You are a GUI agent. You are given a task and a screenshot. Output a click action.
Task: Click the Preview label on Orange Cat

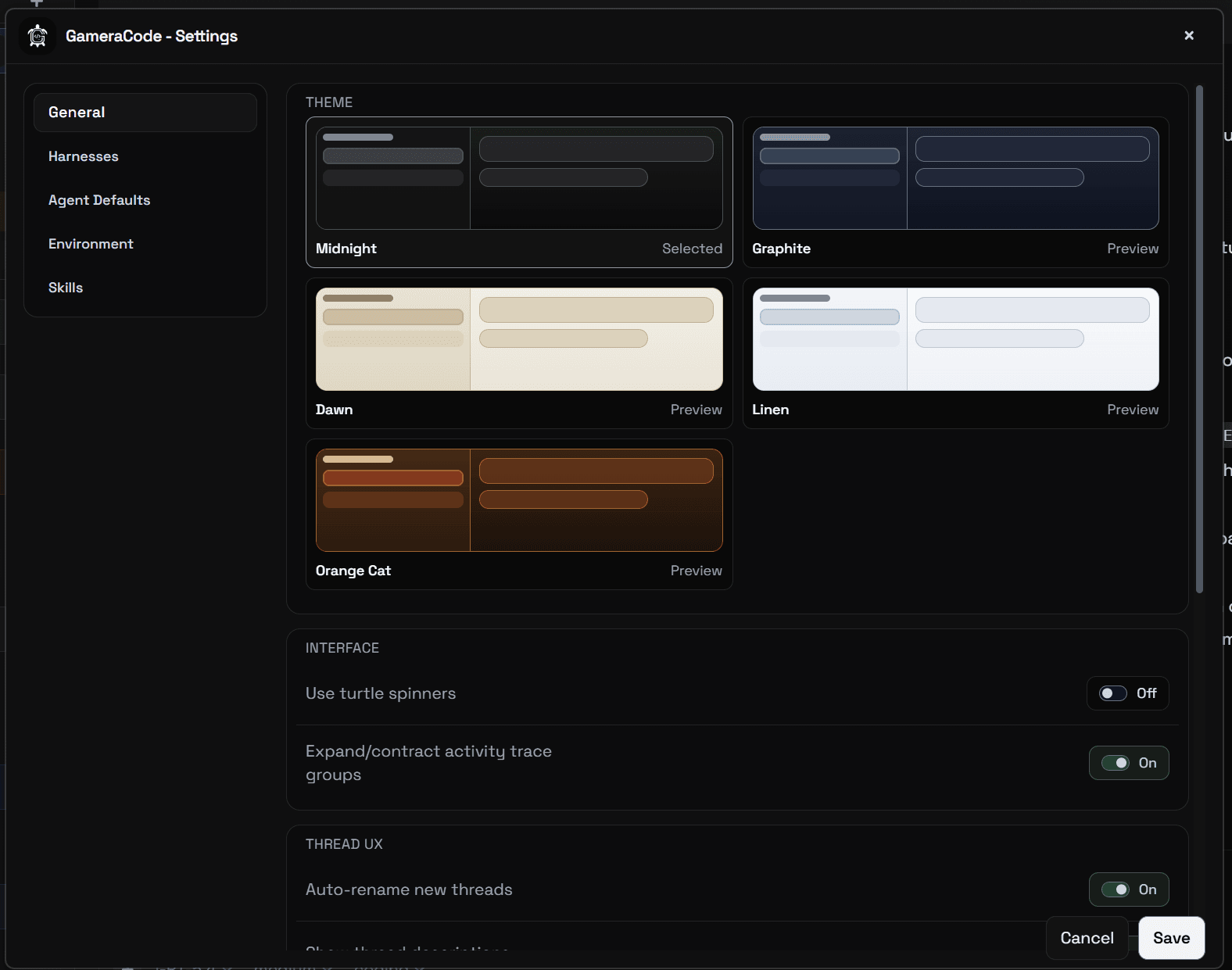point(696,571)
